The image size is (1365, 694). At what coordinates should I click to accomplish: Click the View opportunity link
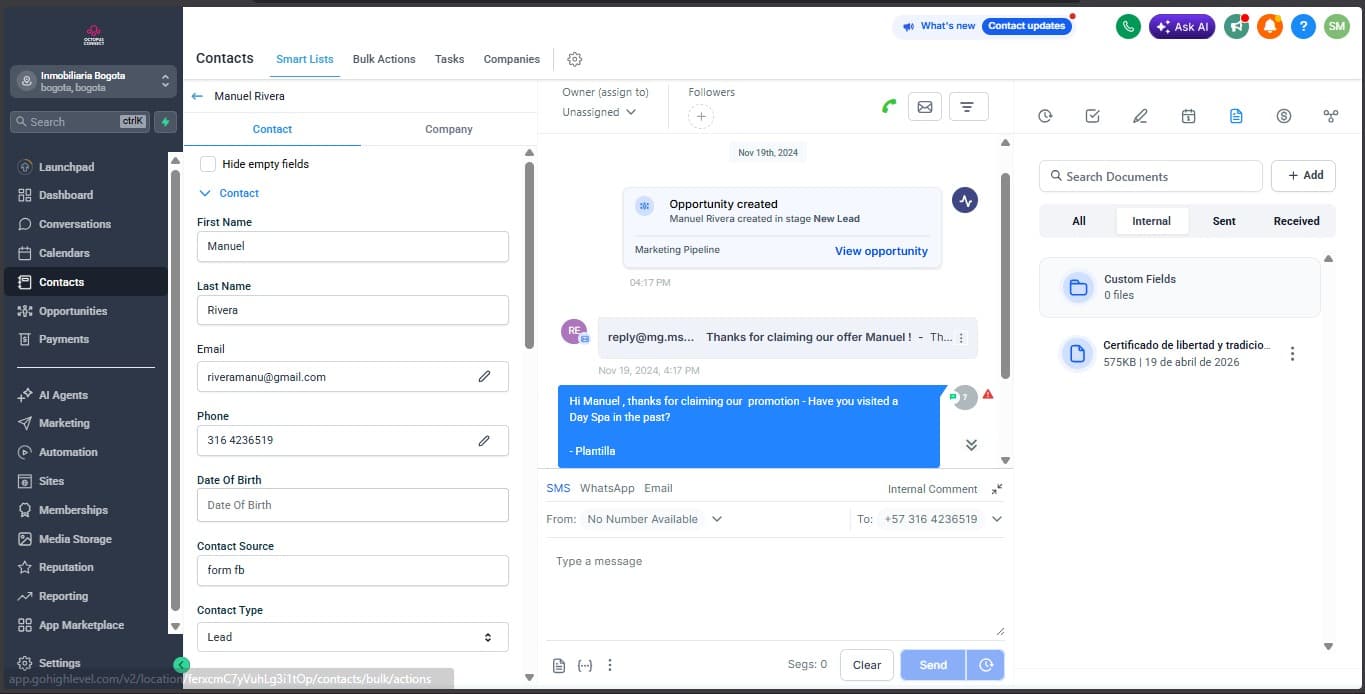881,251
